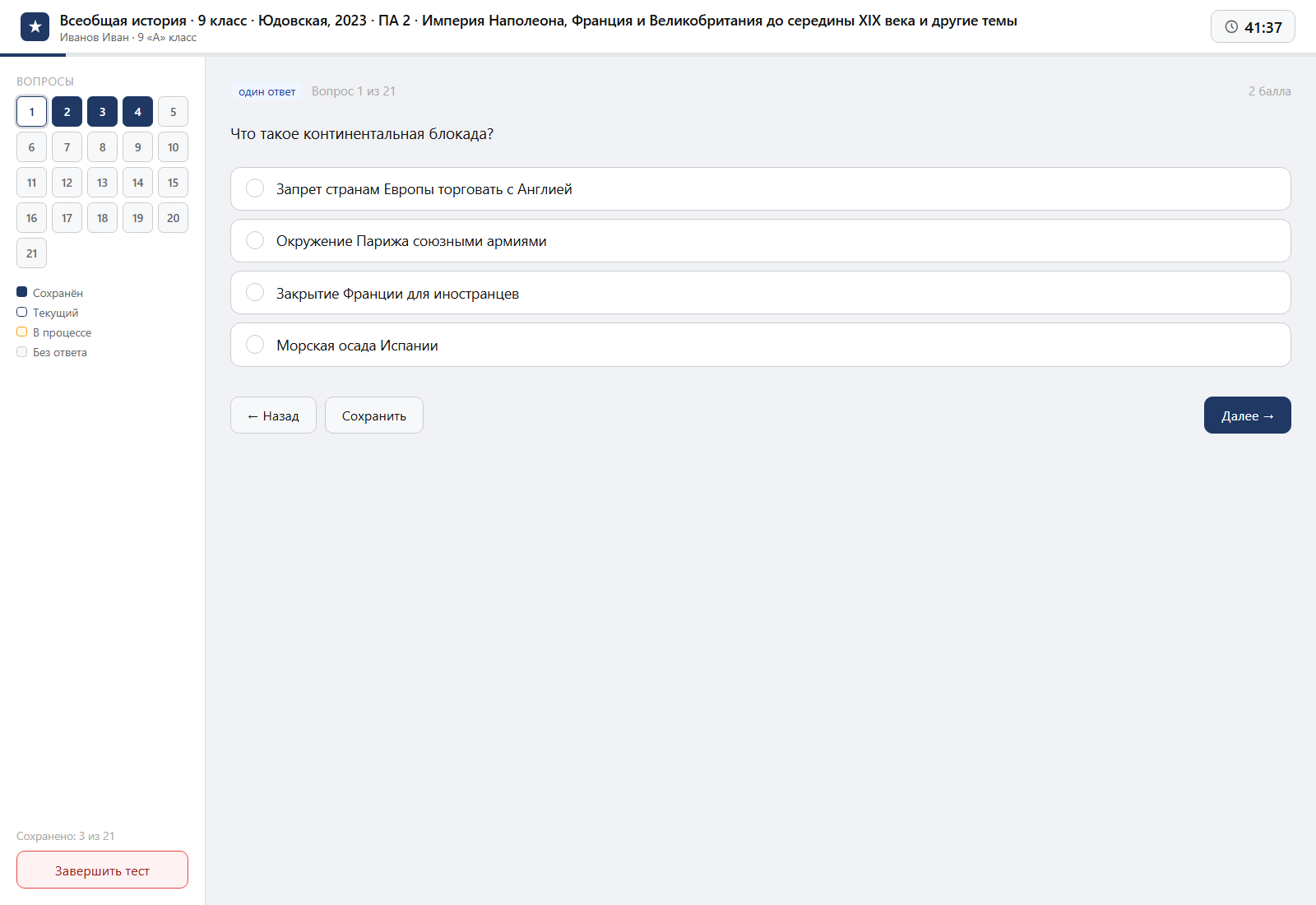
Task: Click the Сохранён legend marker
Action: click(x=22, y=292)
